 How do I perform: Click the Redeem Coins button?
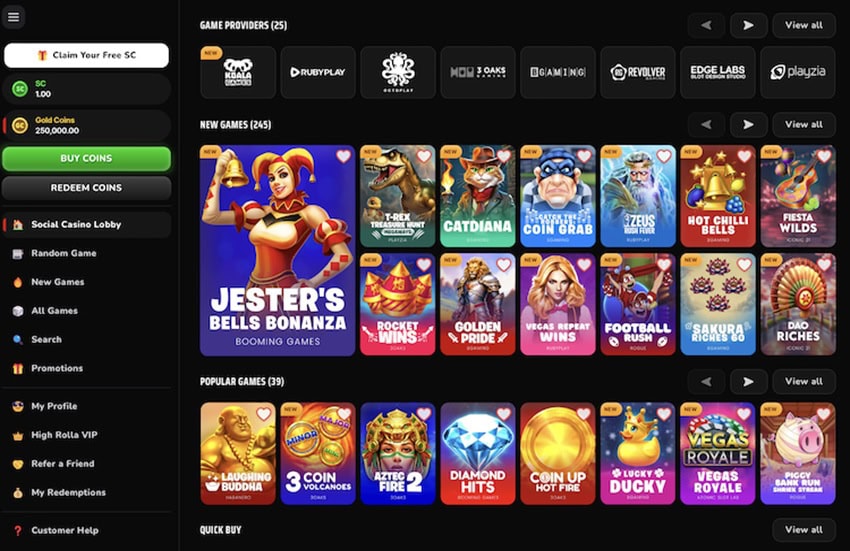[x=86, y=188]
